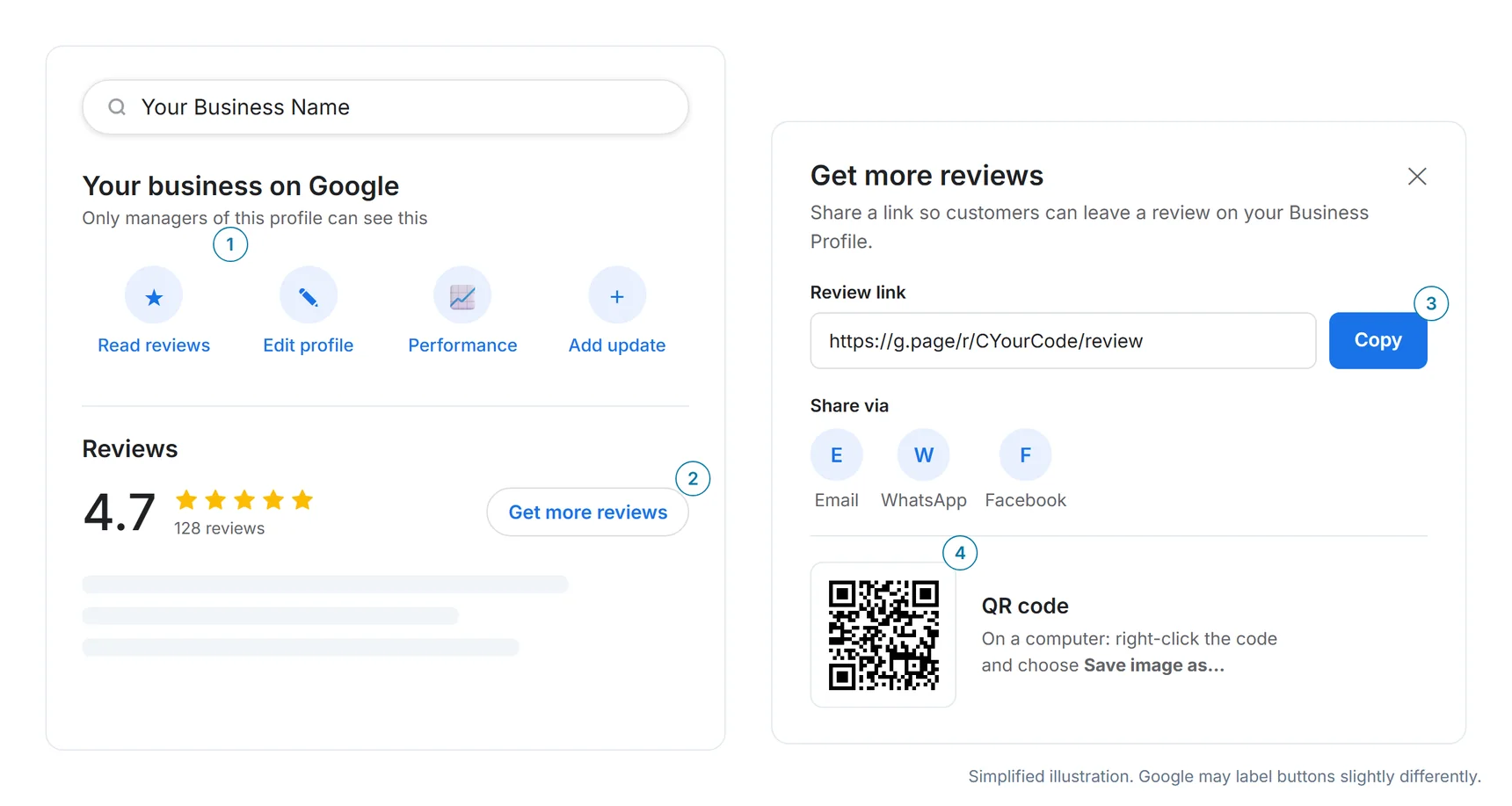Click the five-star rating row
1512x806 pixels.
pos(244,500)
